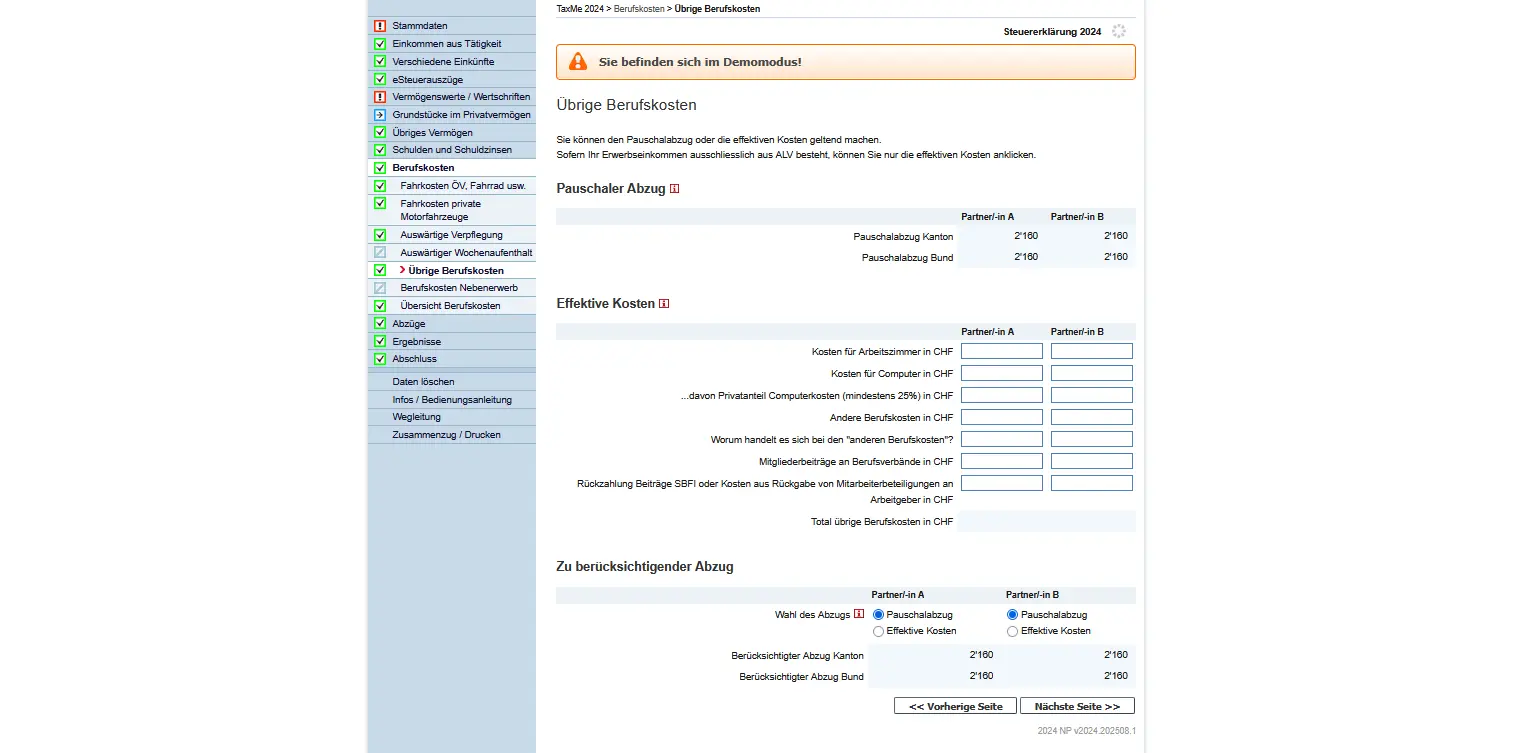Click the green checkmark beside Abzüge
This screenshot has width=1514, height=753.
pyautogui.click(x=380, y=323)
